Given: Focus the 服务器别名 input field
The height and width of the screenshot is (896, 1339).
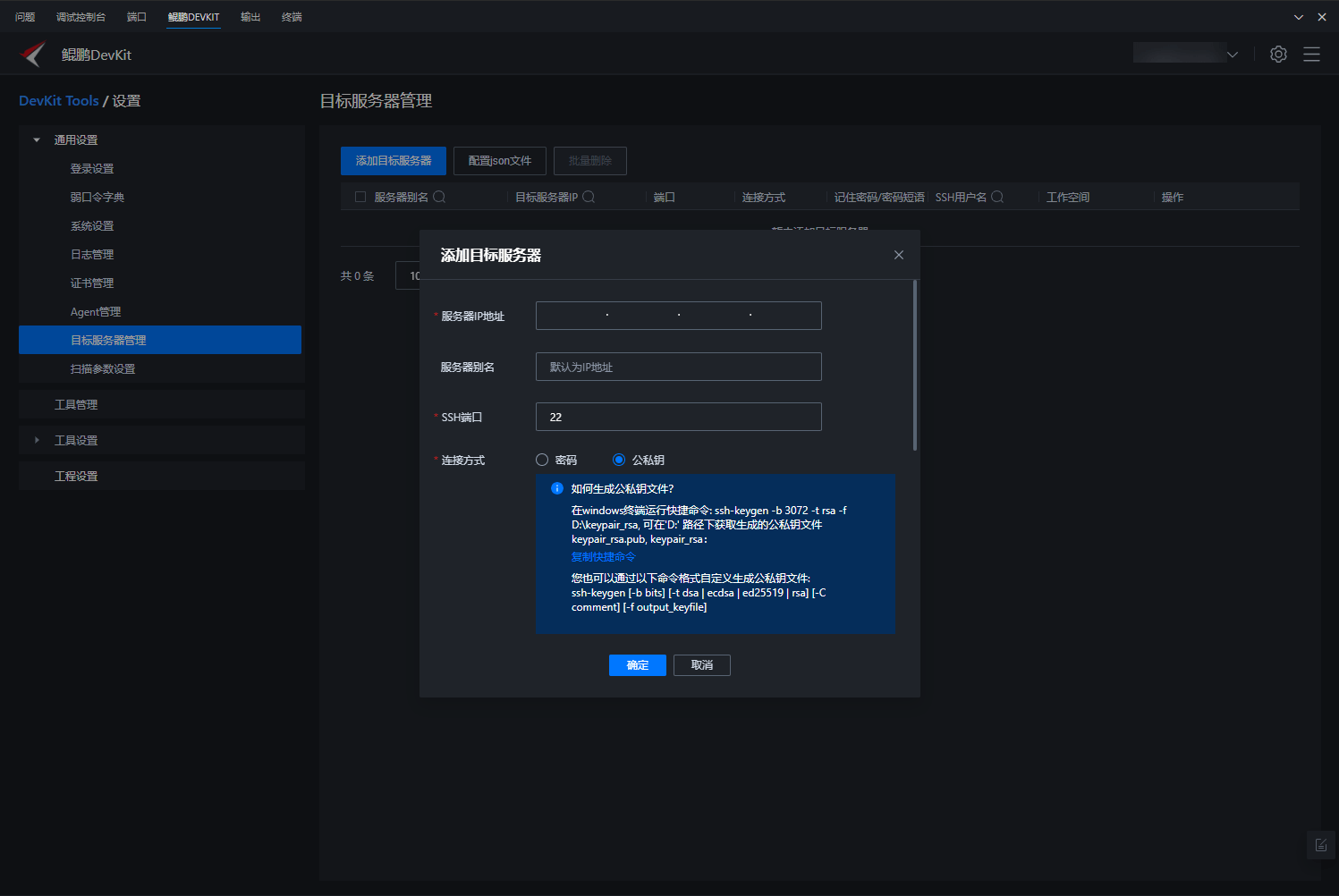Looking at the screenshot, I should tap(679, 367).
